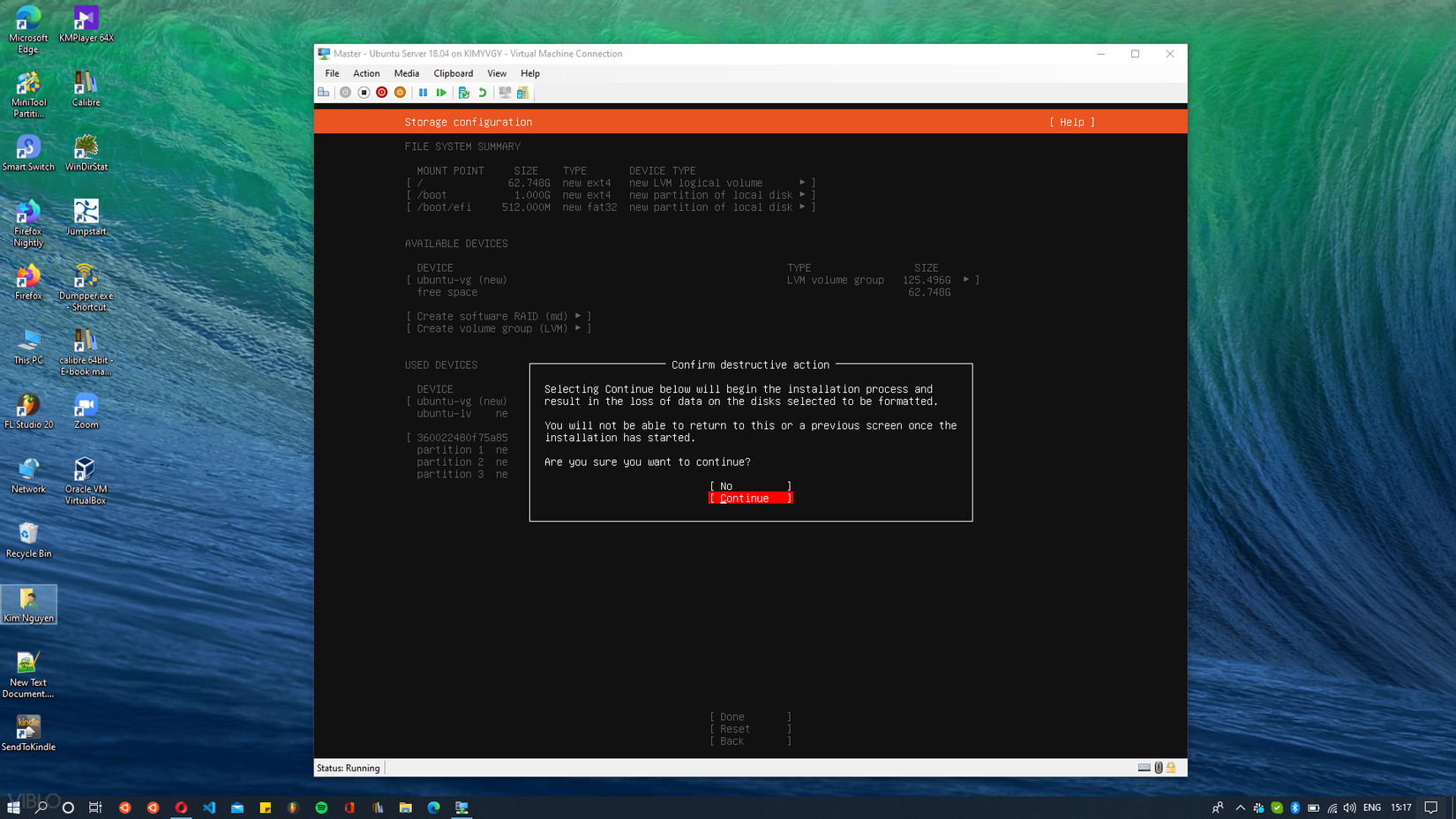
Task: Select the Dumpper.exe shortcut icon
Action: click(x=86, y=288)
